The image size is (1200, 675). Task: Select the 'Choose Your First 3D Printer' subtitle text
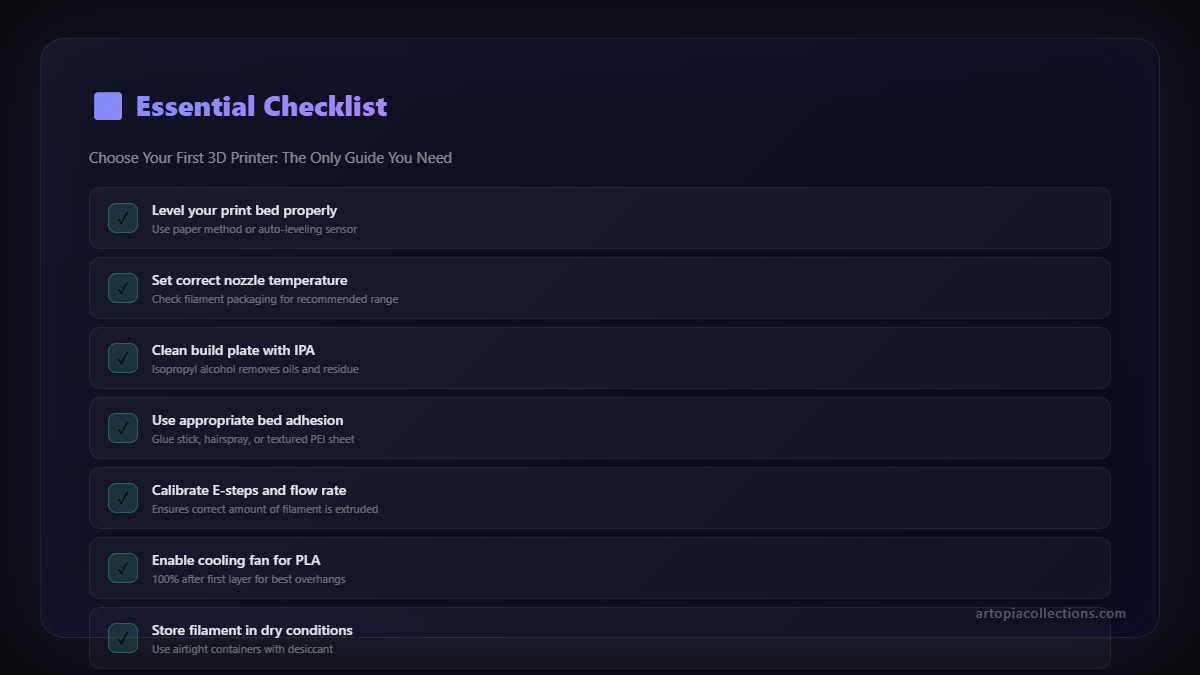(x=270, y=158)
